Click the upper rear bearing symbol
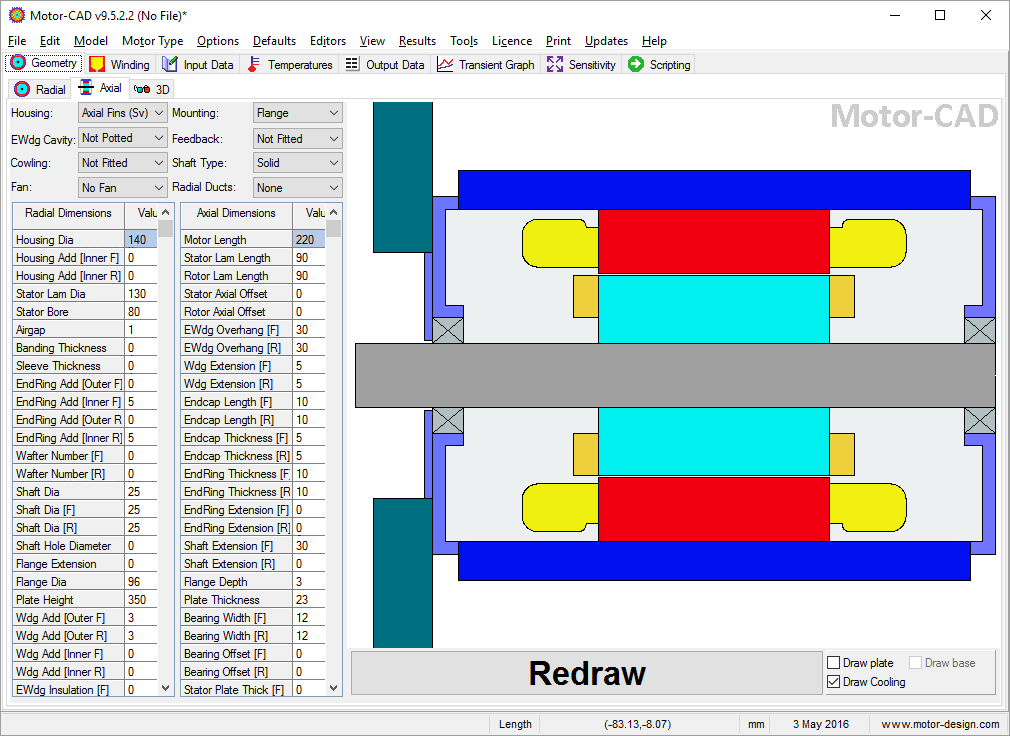 click(980, 330)
